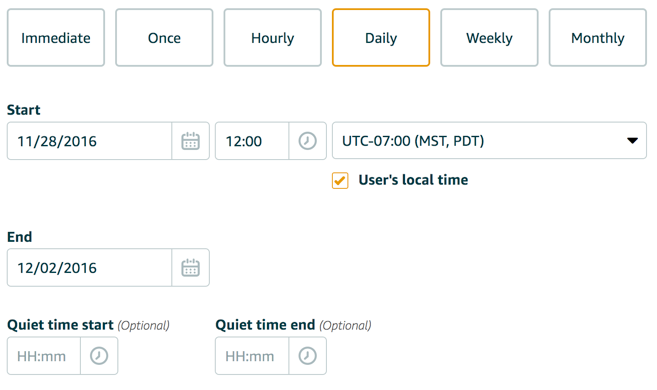This screenshot has width=657, height=390.
Task: Toggle the User's local time checkbox
Action: pyautogui.click(x=340, y=181)
